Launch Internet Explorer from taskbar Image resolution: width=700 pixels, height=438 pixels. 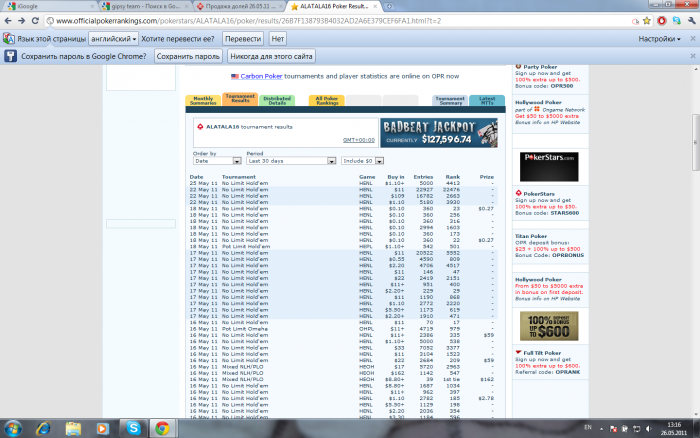point(43,429)
